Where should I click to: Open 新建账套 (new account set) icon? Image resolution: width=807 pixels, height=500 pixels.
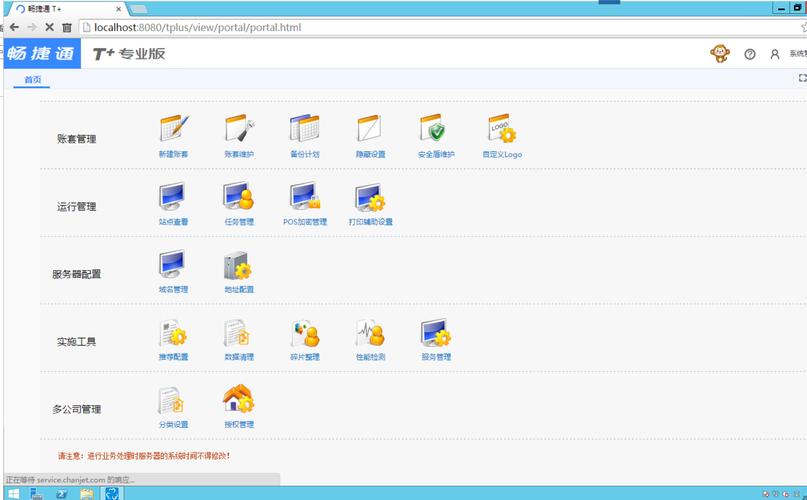coord(173,130)
